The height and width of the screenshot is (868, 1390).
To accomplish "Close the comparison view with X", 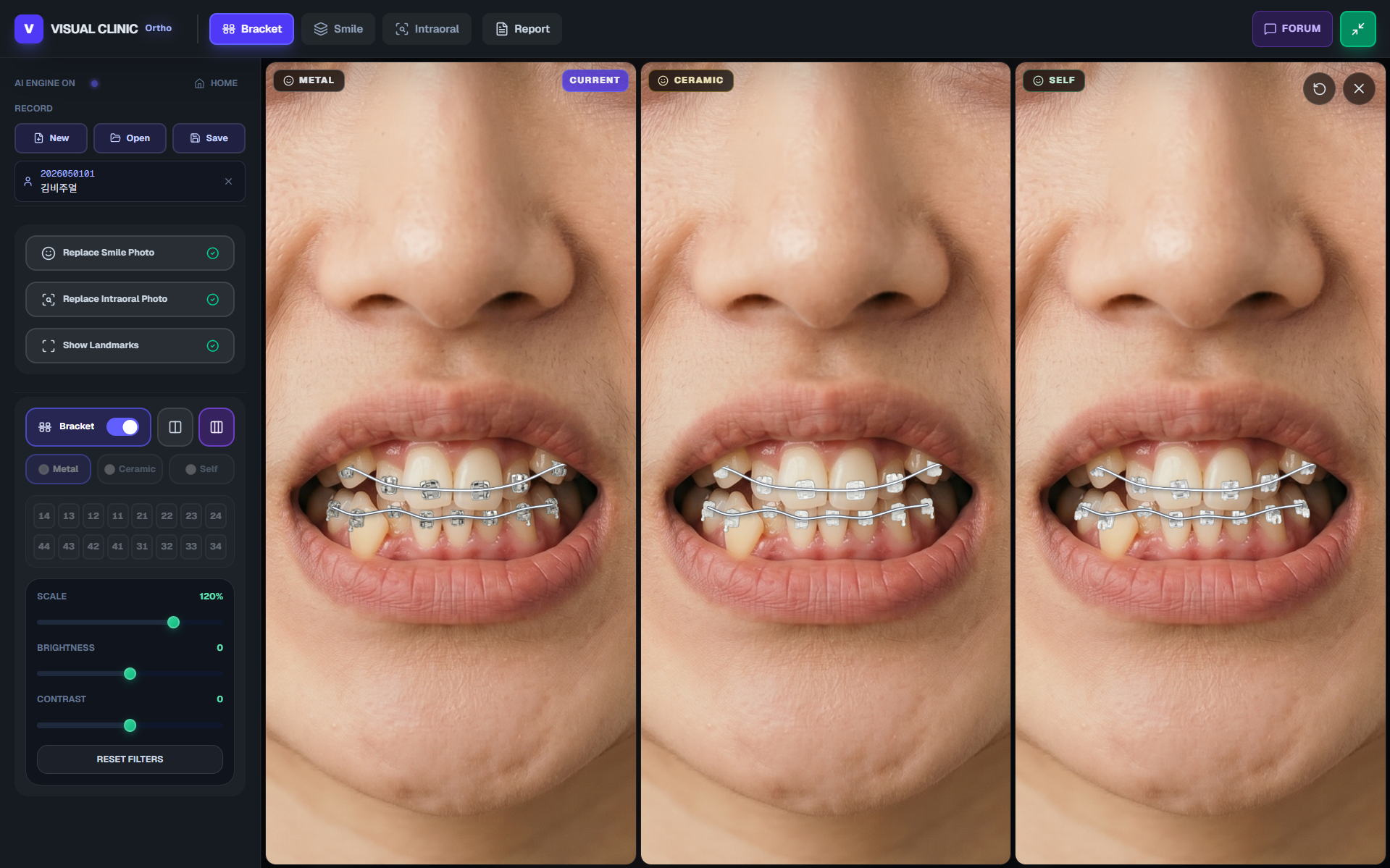I will [1359, 88].
